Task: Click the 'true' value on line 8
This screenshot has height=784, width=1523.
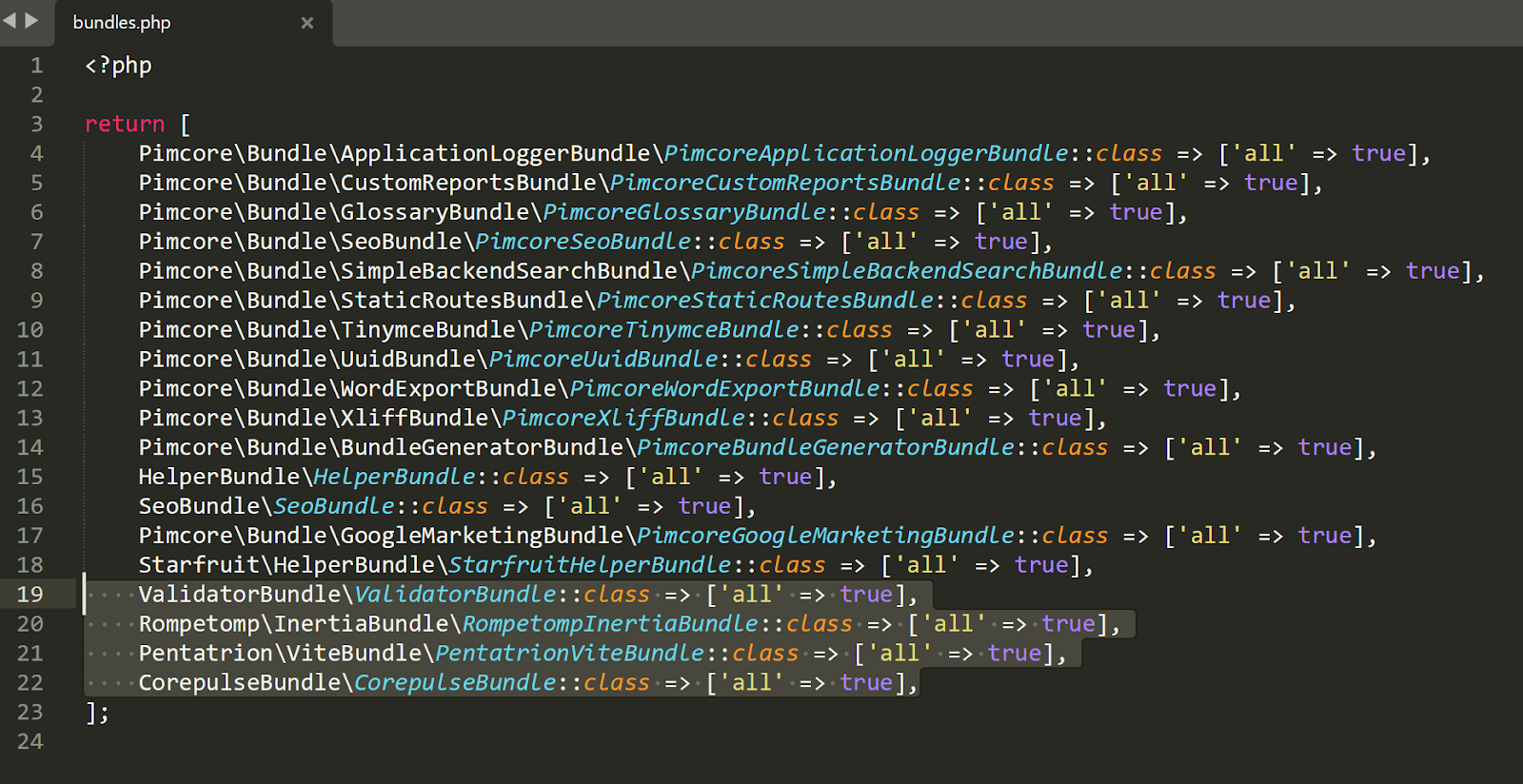Action: coord(1433,272)
